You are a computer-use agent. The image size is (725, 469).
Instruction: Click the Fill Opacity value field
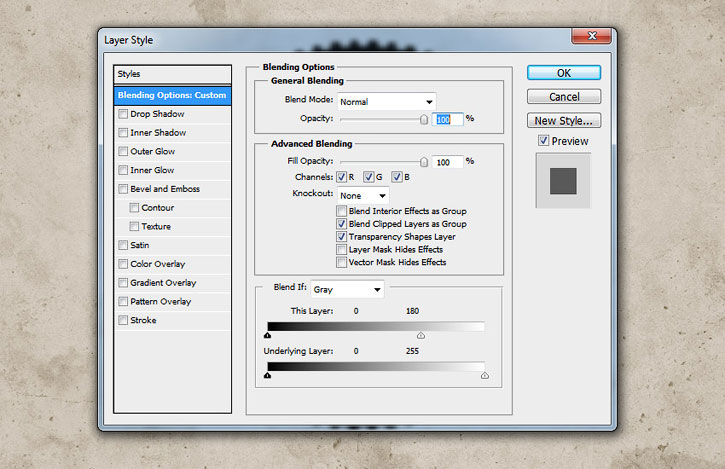(448, 162)
